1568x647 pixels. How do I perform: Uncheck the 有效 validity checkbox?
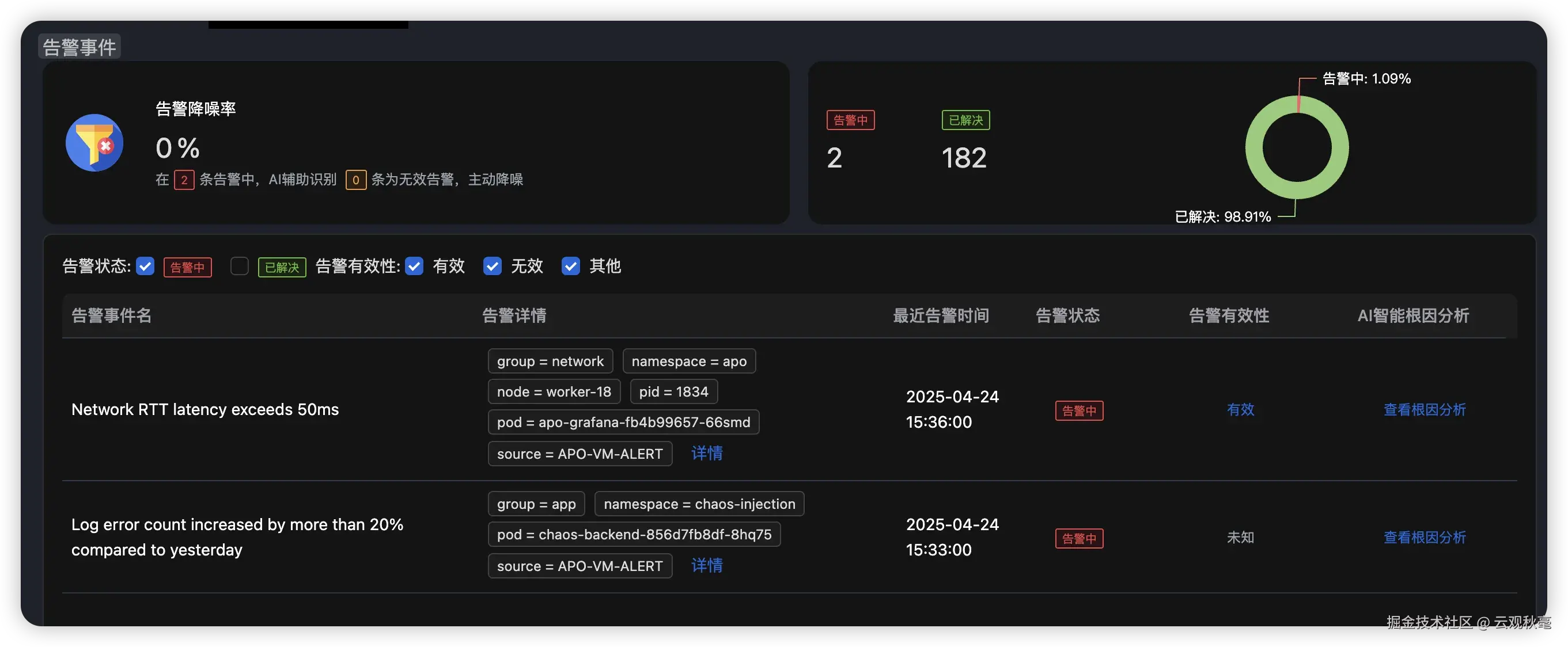coord(414,267)
